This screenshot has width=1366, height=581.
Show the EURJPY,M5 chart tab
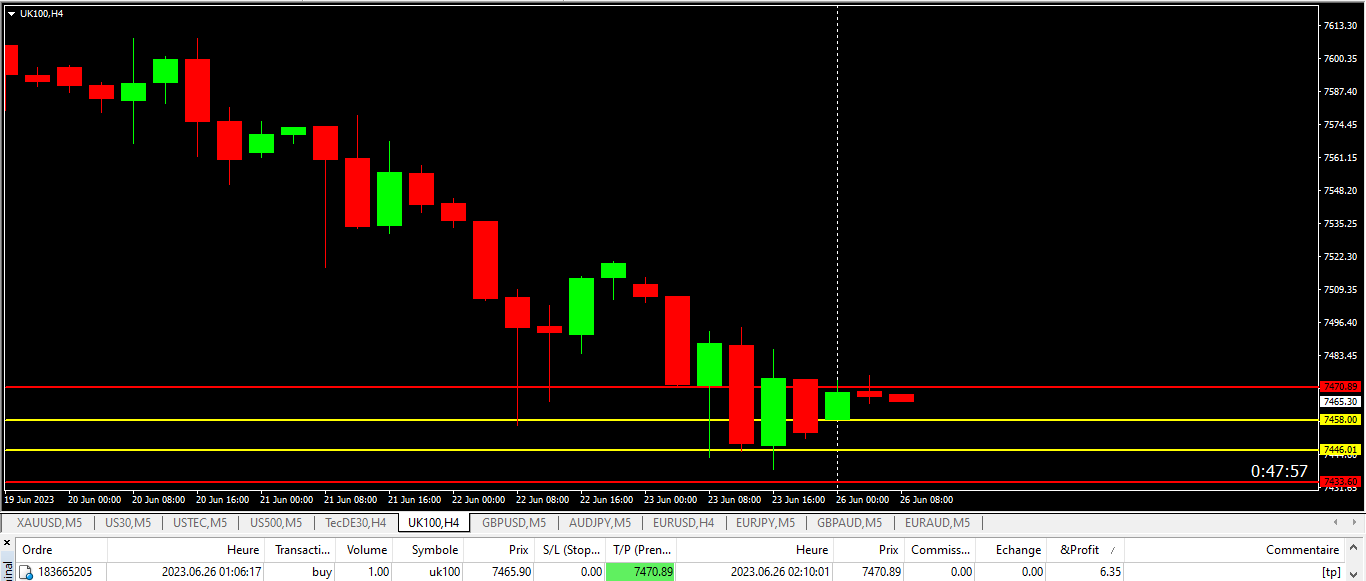[x=765, y=523]
